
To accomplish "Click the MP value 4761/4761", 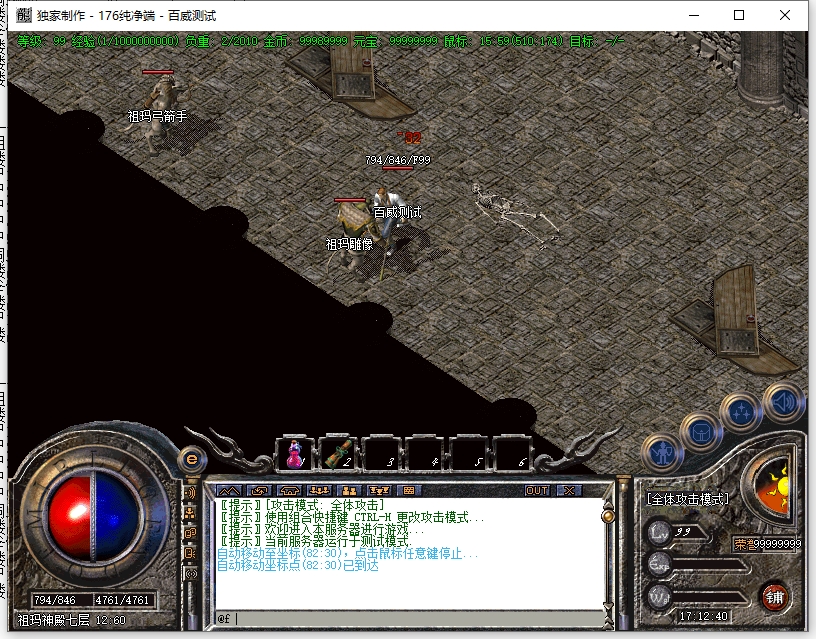I will (x=122, y=600).
